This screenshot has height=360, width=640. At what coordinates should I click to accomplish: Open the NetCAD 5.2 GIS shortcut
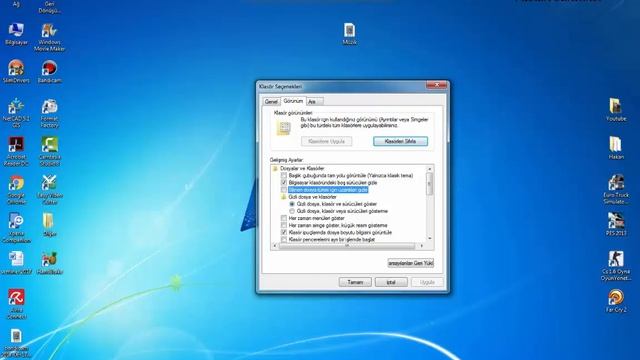(x=16, y=113)
